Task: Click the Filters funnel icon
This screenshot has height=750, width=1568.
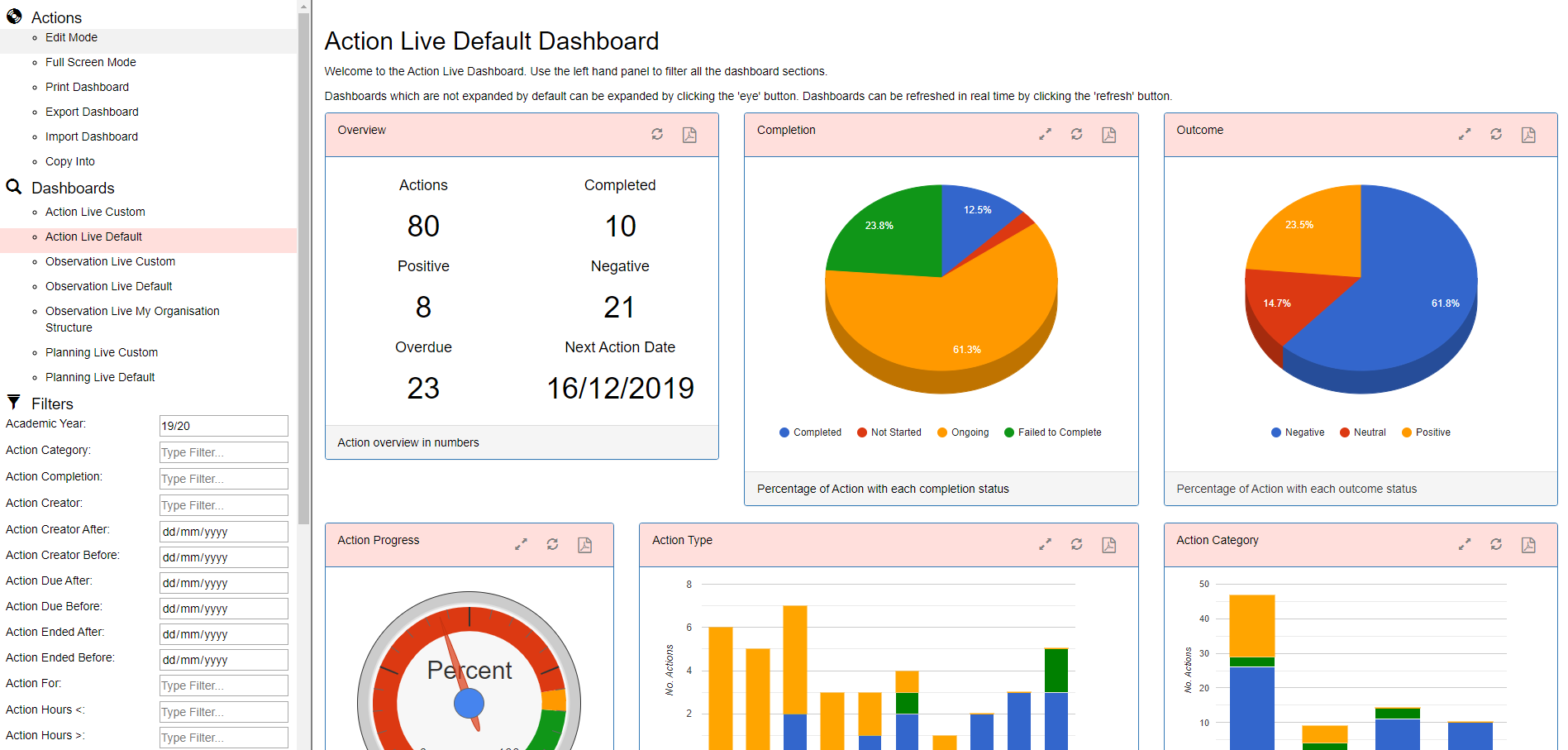Action: [14, 402]
